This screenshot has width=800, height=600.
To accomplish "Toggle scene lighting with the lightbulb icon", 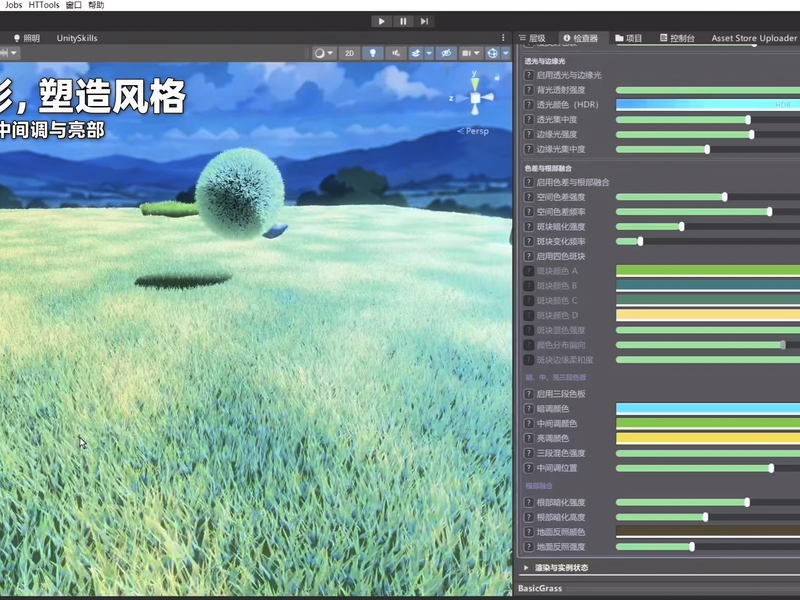I will pos(373,53).
